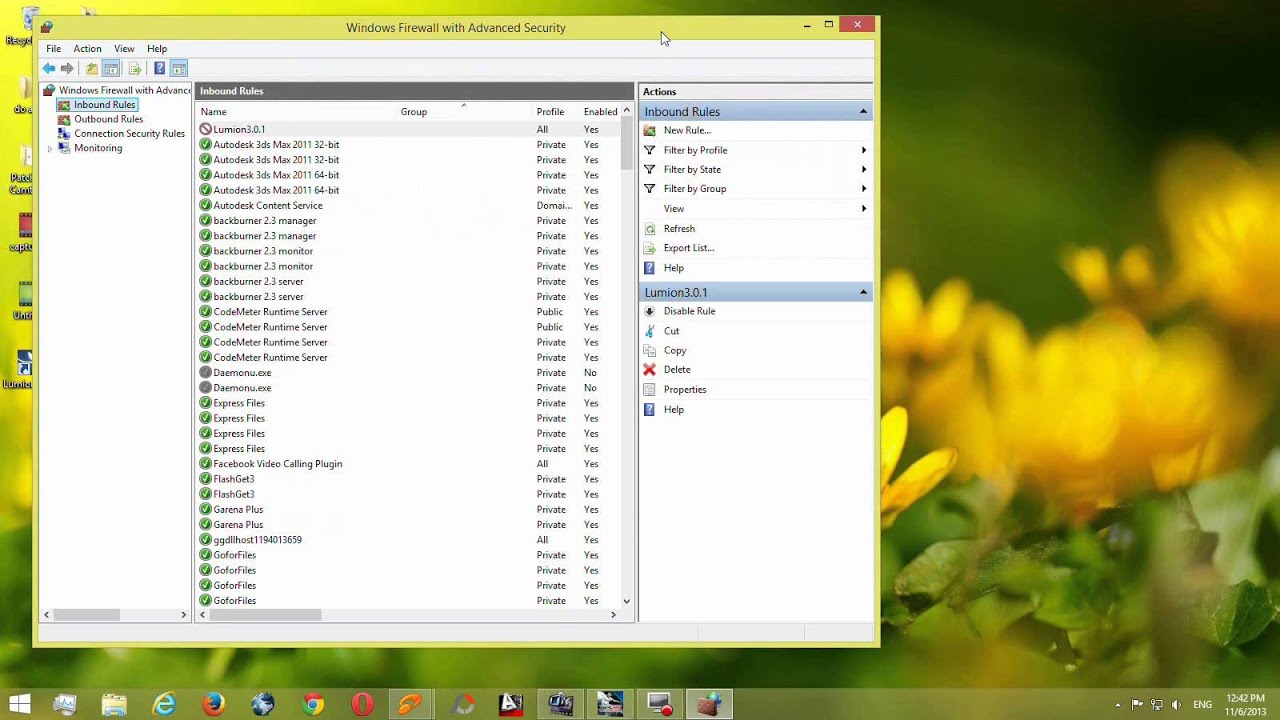Select Inbound Rules tree node
The image size is (1280, 720).
[x=104, y=104]
